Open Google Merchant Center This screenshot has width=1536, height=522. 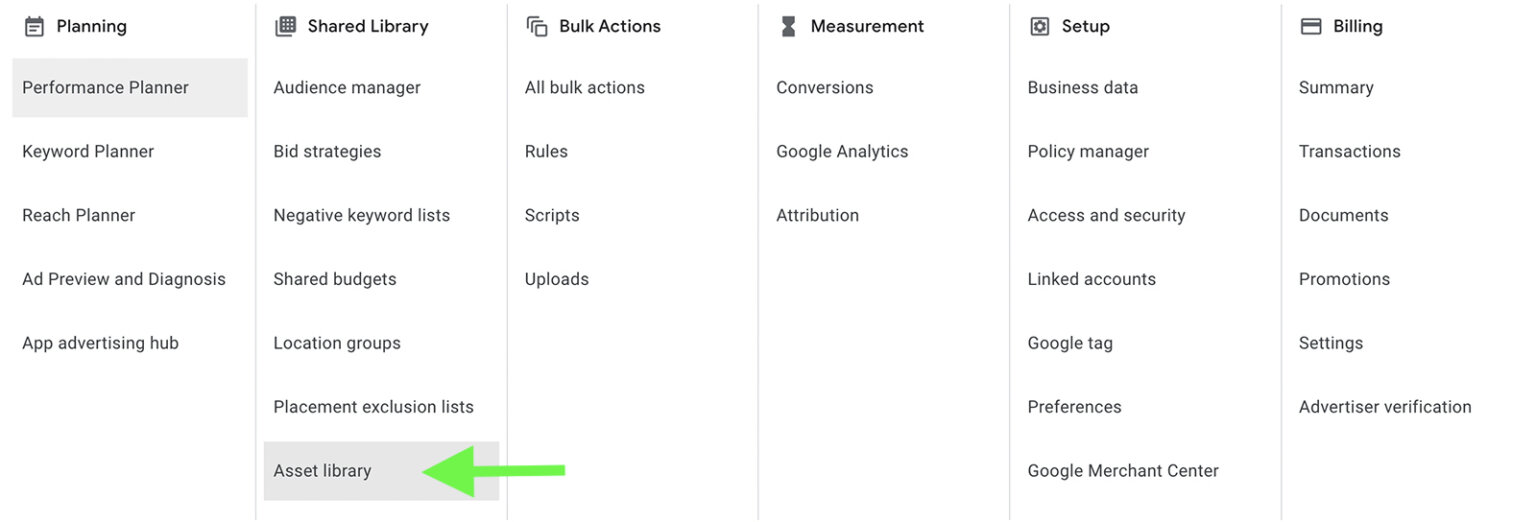(x=1123, y=471)
